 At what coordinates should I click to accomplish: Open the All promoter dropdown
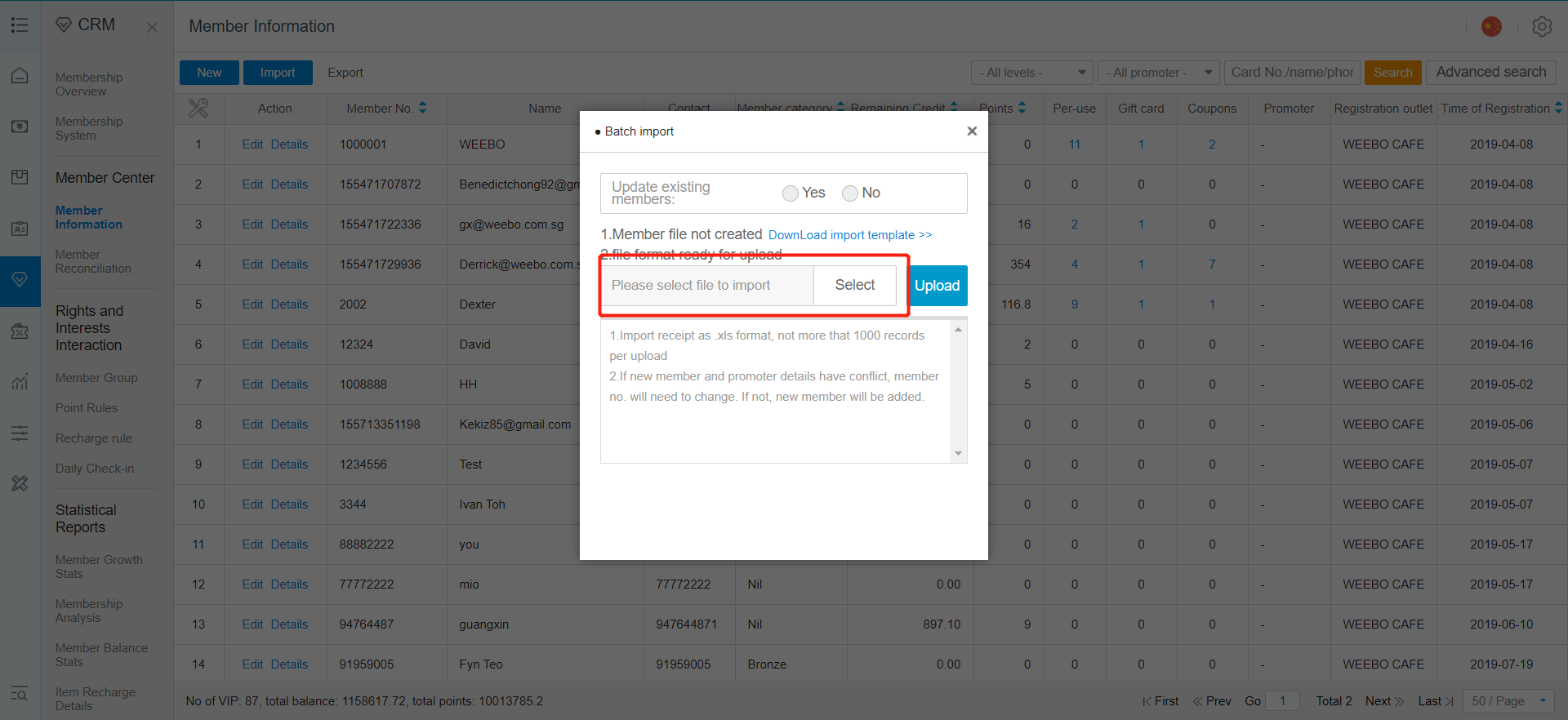1159,73
